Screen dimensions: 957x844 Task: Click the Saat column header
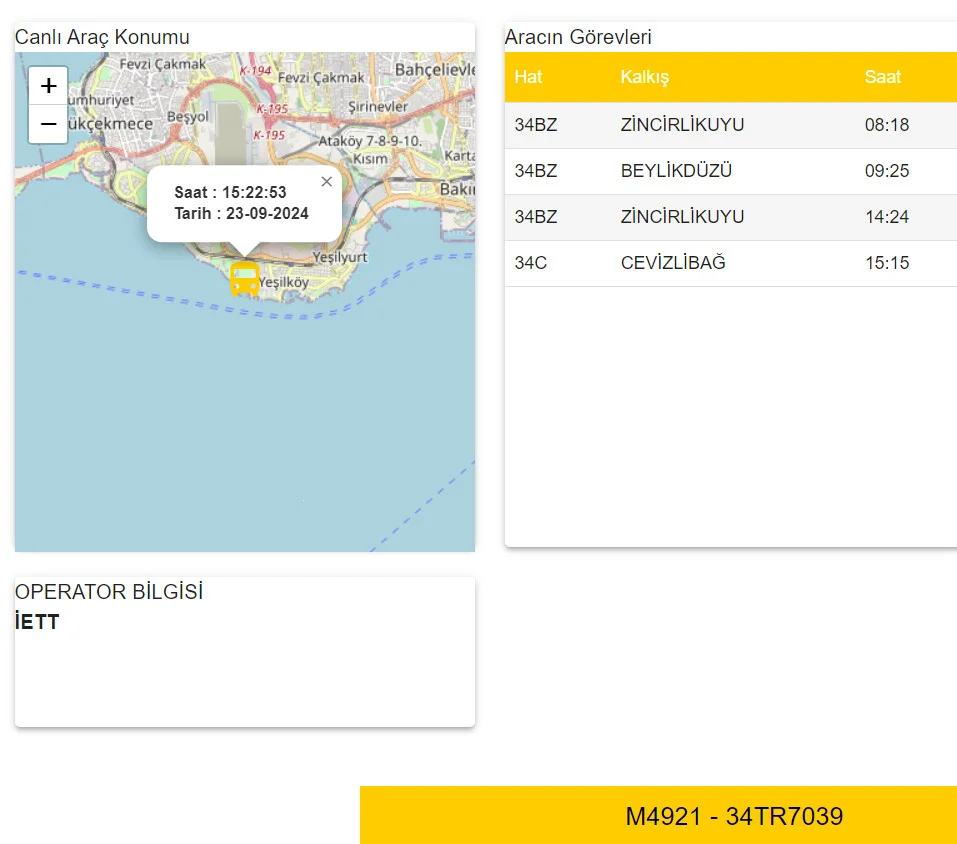[882, 77]
